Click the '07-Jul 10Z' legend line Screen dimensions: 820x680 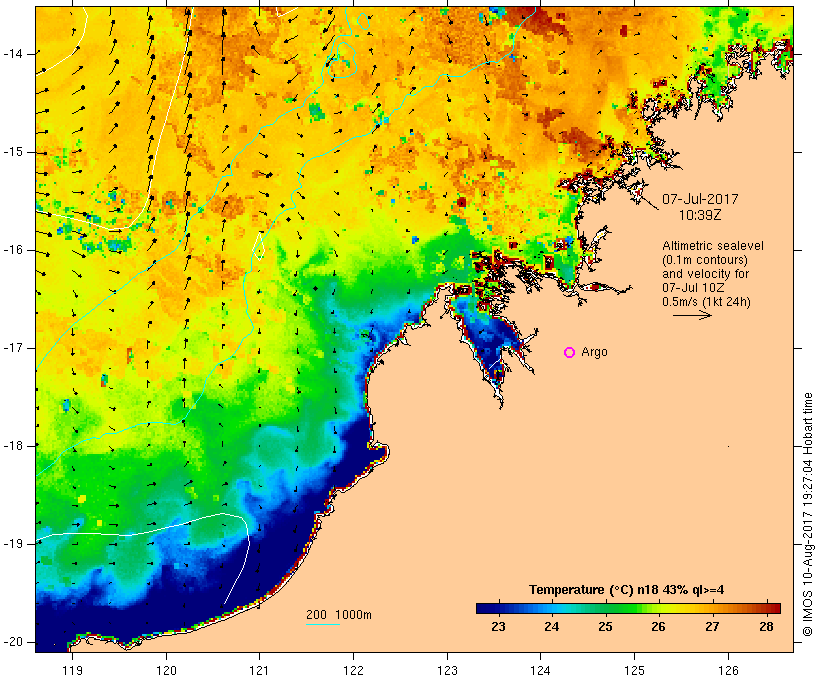[x=693, y=288]
